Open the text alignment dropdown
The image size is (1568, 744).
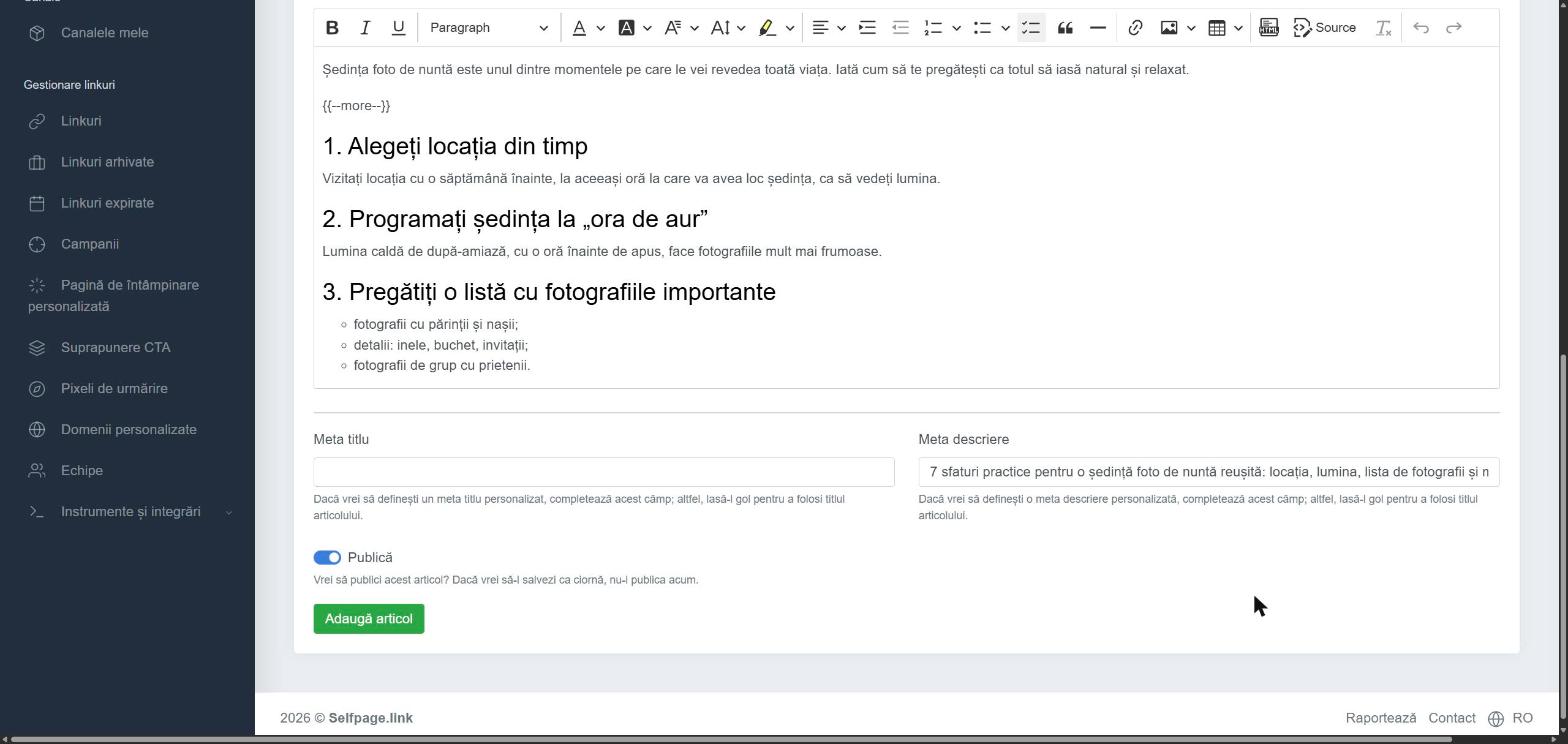pos(829,28)
